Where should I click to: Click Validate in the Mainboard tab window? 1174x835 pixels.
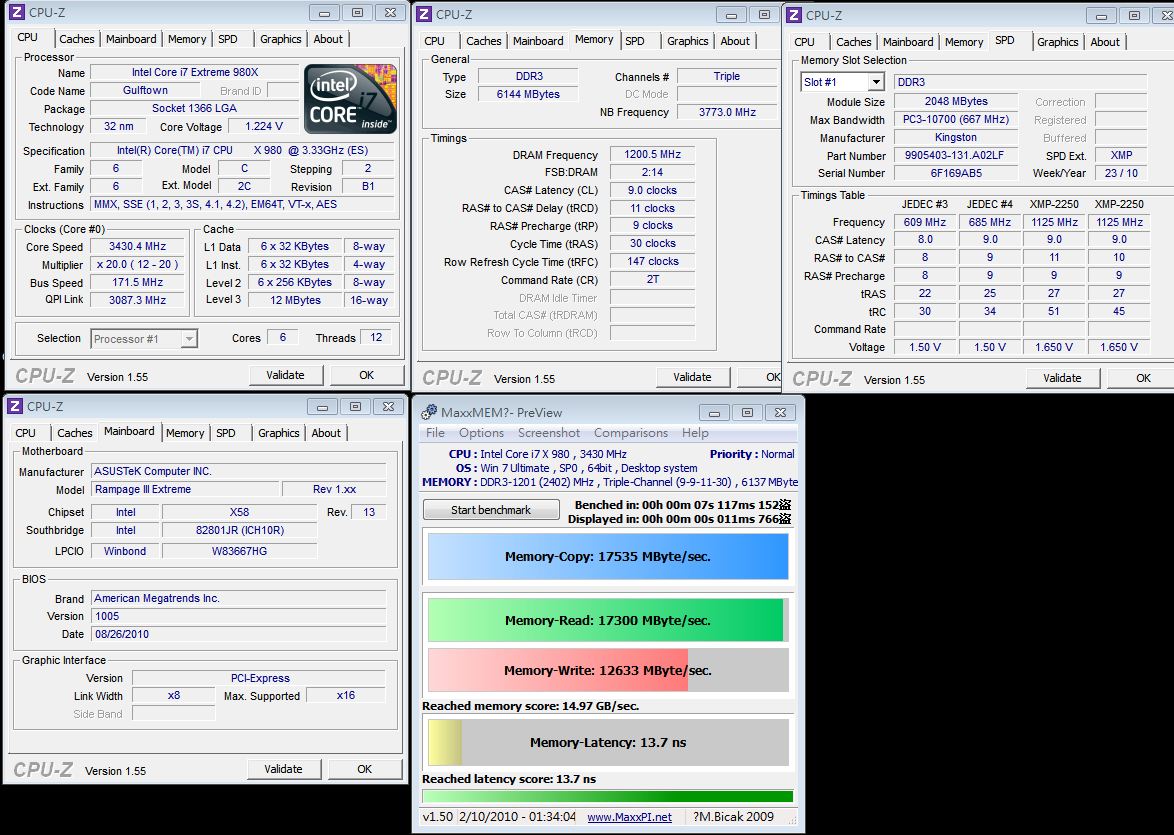click(283, 769)
